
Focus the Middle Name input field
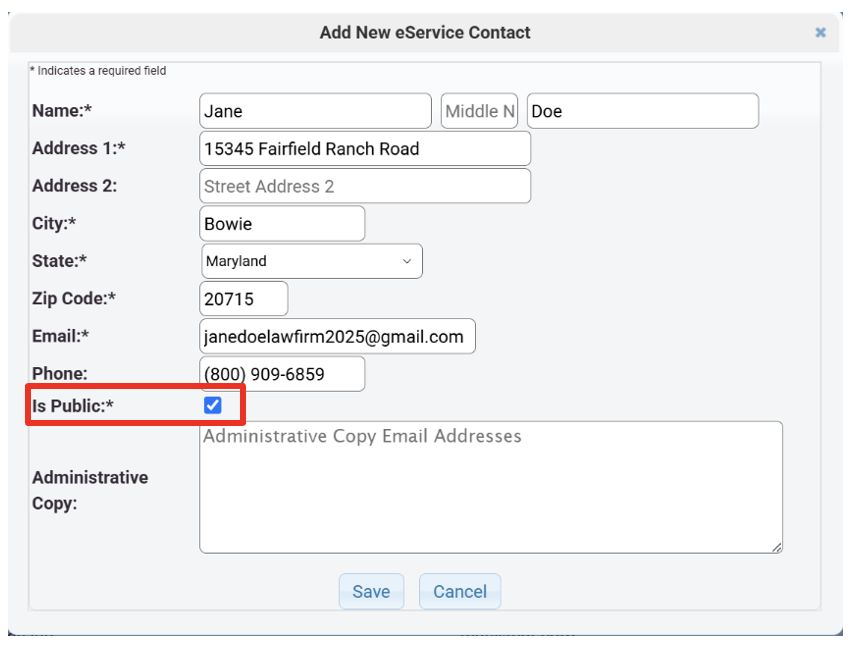tap(479, 111)
